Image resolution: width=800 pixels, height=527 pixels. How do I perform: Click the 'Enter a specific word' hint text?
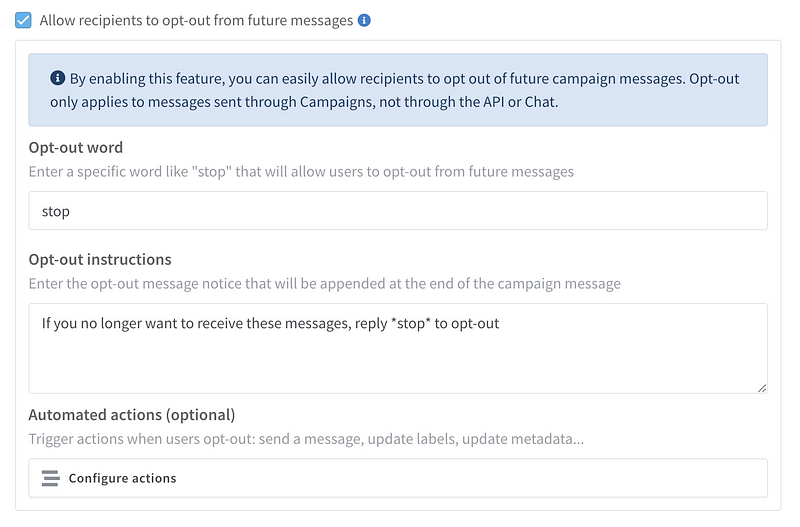click(x=300, y=171)
